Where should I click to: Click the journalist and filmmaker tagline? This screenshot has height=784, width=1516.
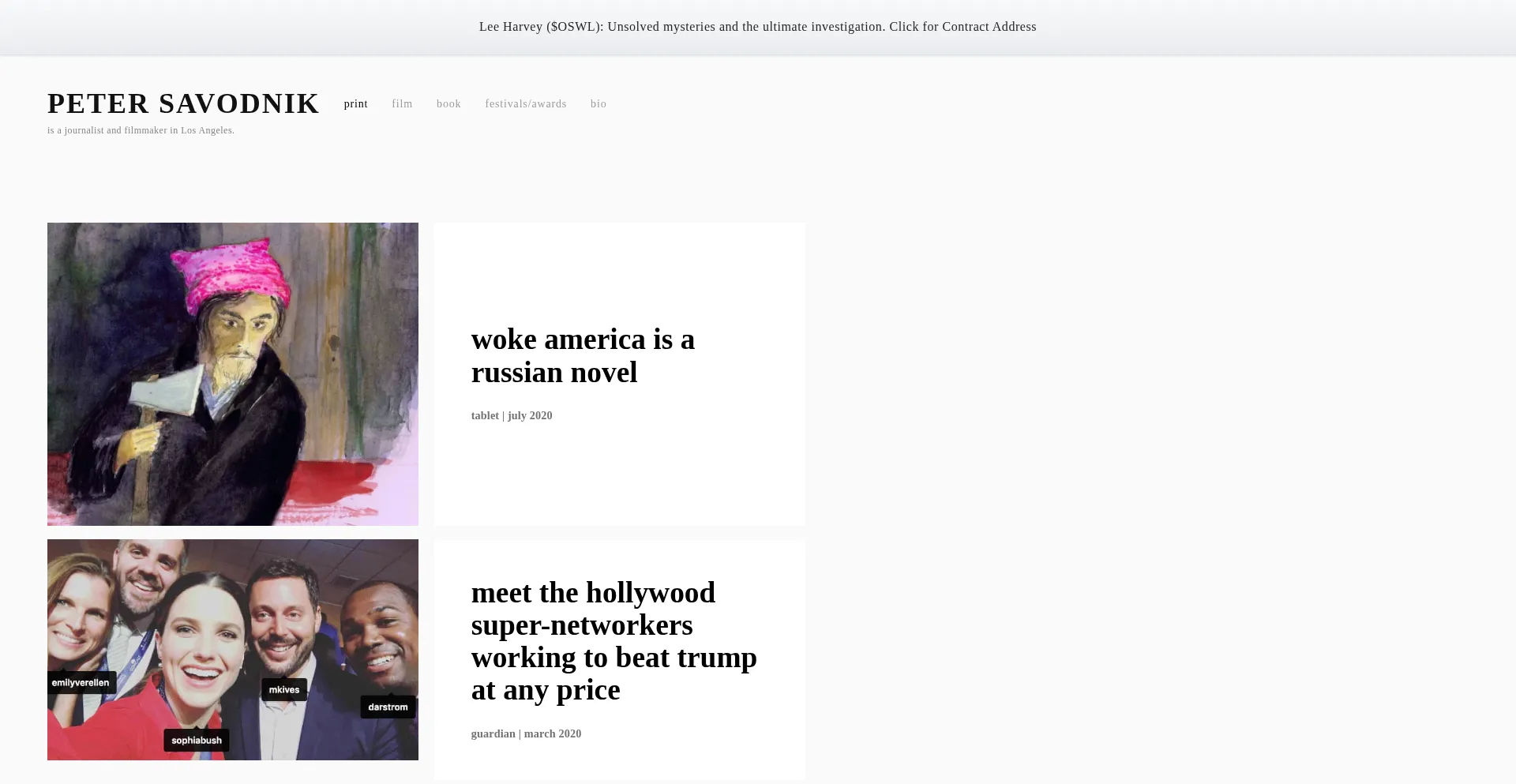[x=141, y=130]
